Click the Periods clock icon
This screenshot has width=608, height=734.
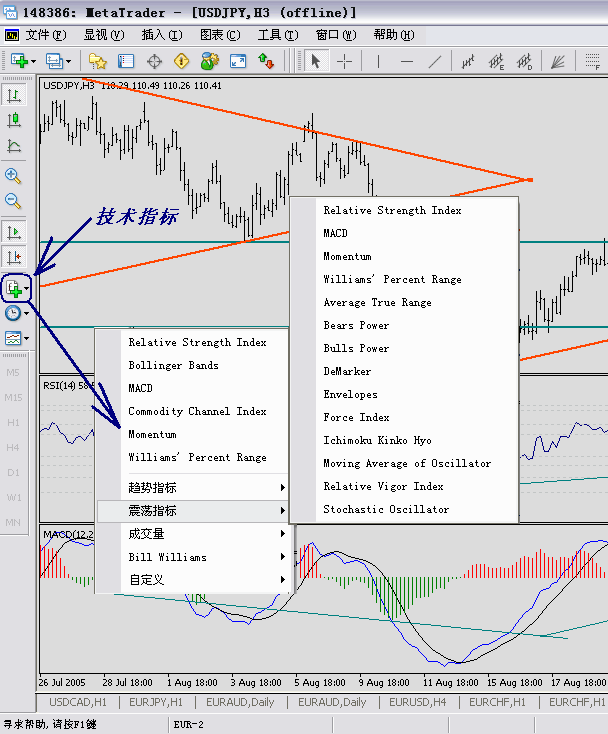(13, 313)
